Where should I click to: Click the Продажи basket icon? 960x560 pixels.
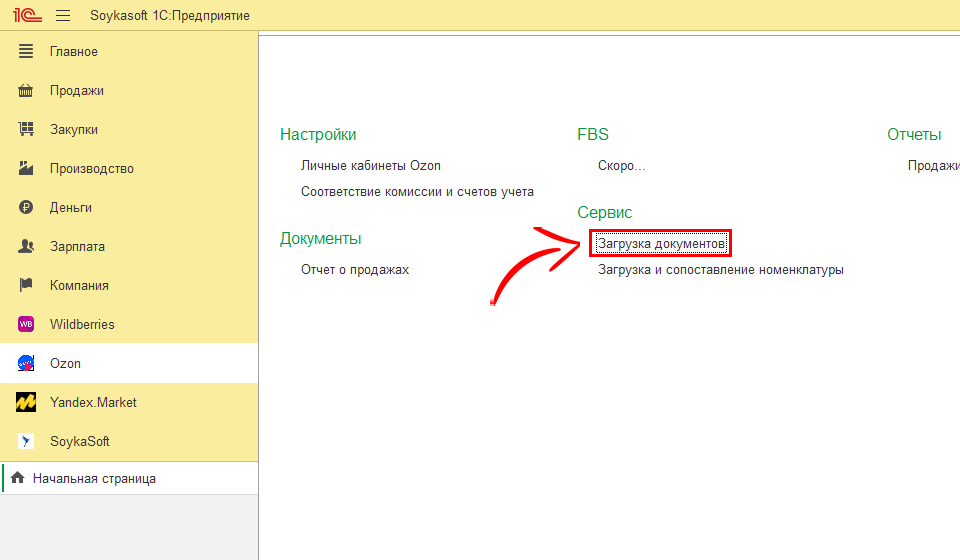pos(26,91)
